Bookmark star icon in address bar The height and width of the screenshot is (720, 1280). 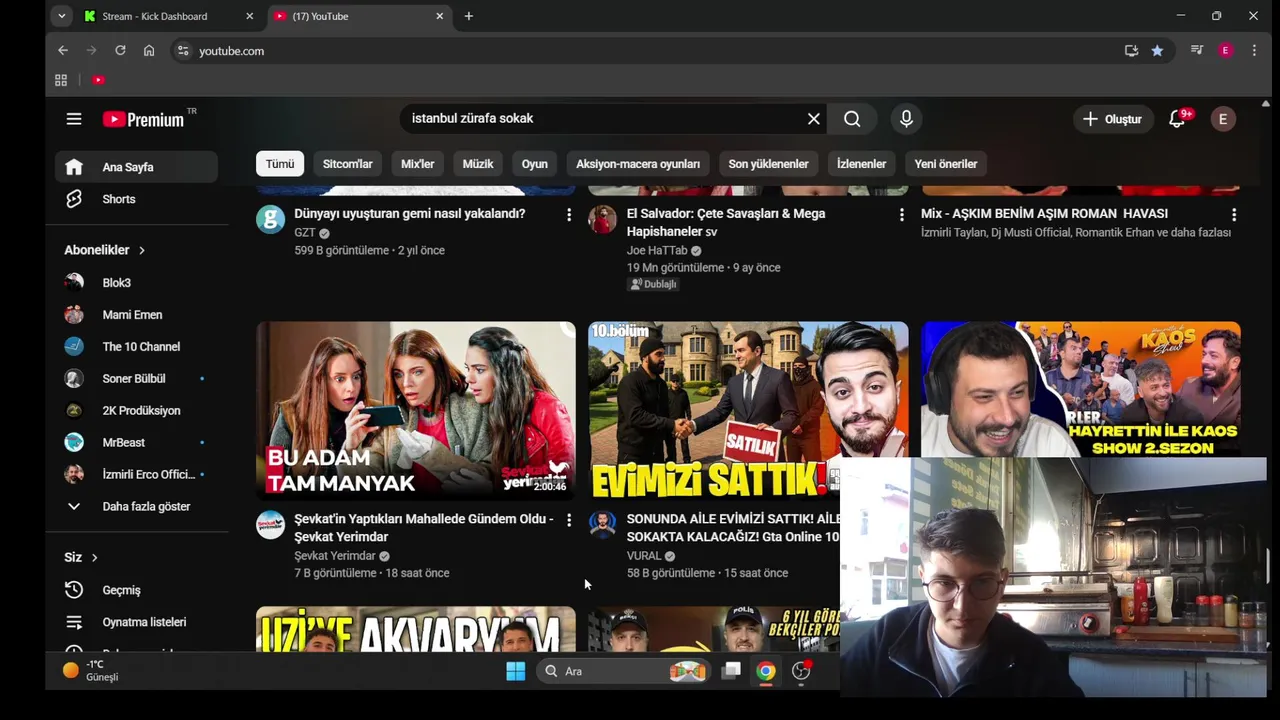(x=1157, y=50)
